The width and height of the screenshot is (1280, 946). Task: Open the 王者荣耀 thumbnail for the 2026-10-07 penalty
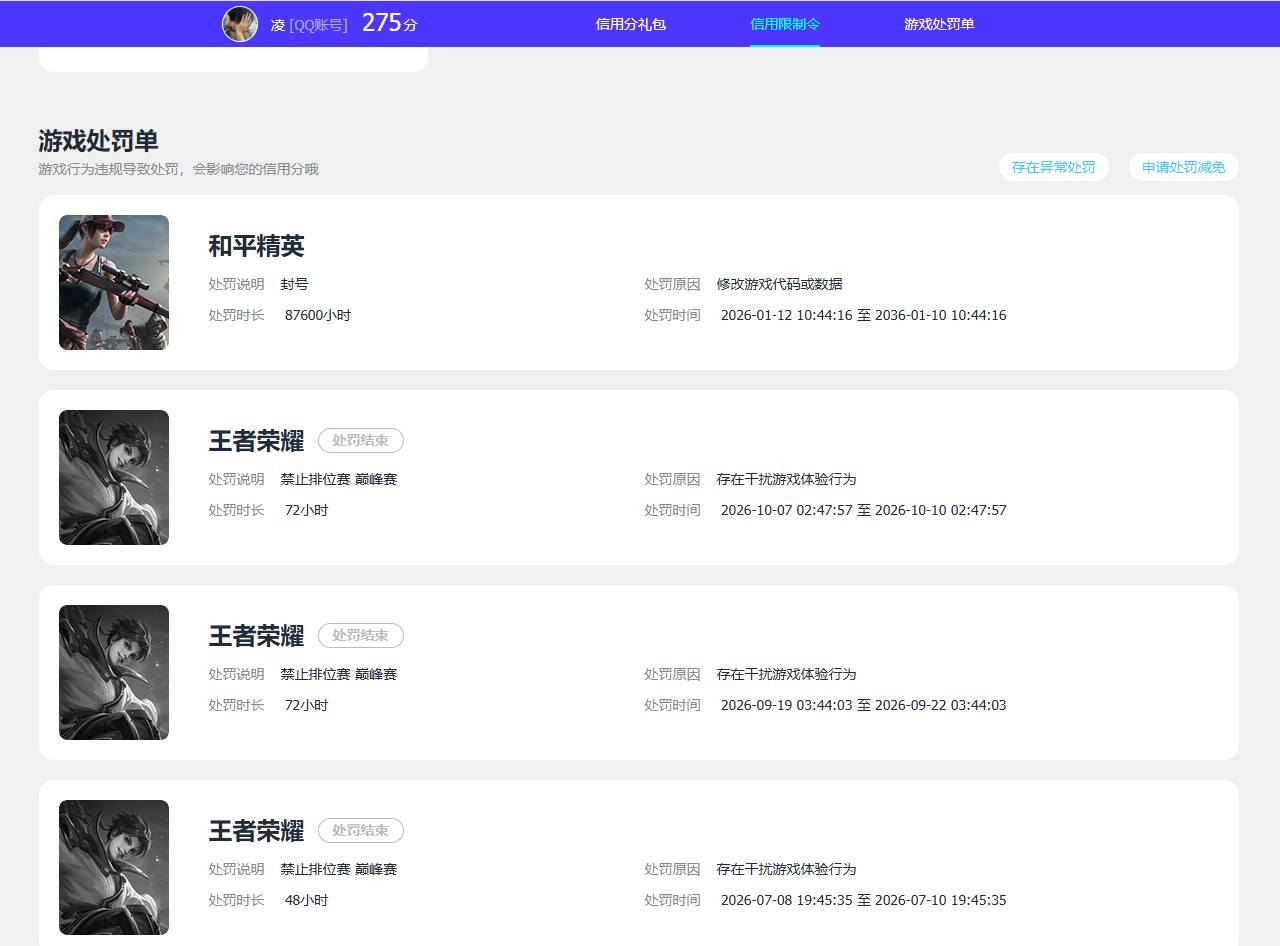pyautogui.click(x=114, y=478)
